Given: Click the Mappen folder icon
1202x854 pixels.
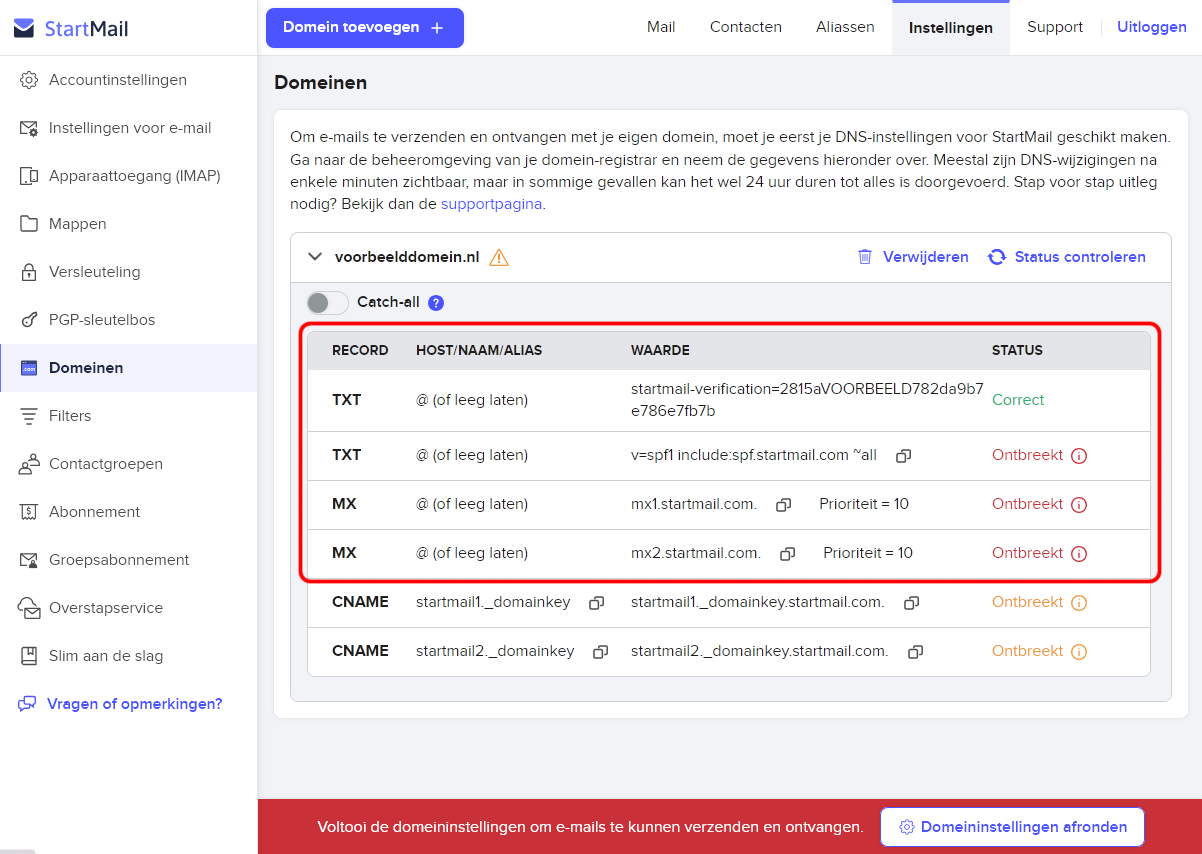Looking at the screenshot, I should 29,224.
